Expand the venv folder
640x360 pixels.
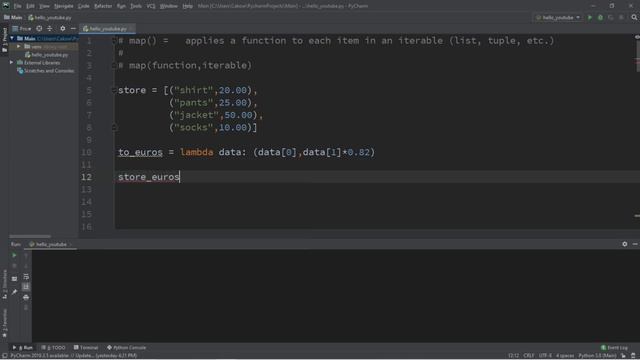(x=19, y=47)
